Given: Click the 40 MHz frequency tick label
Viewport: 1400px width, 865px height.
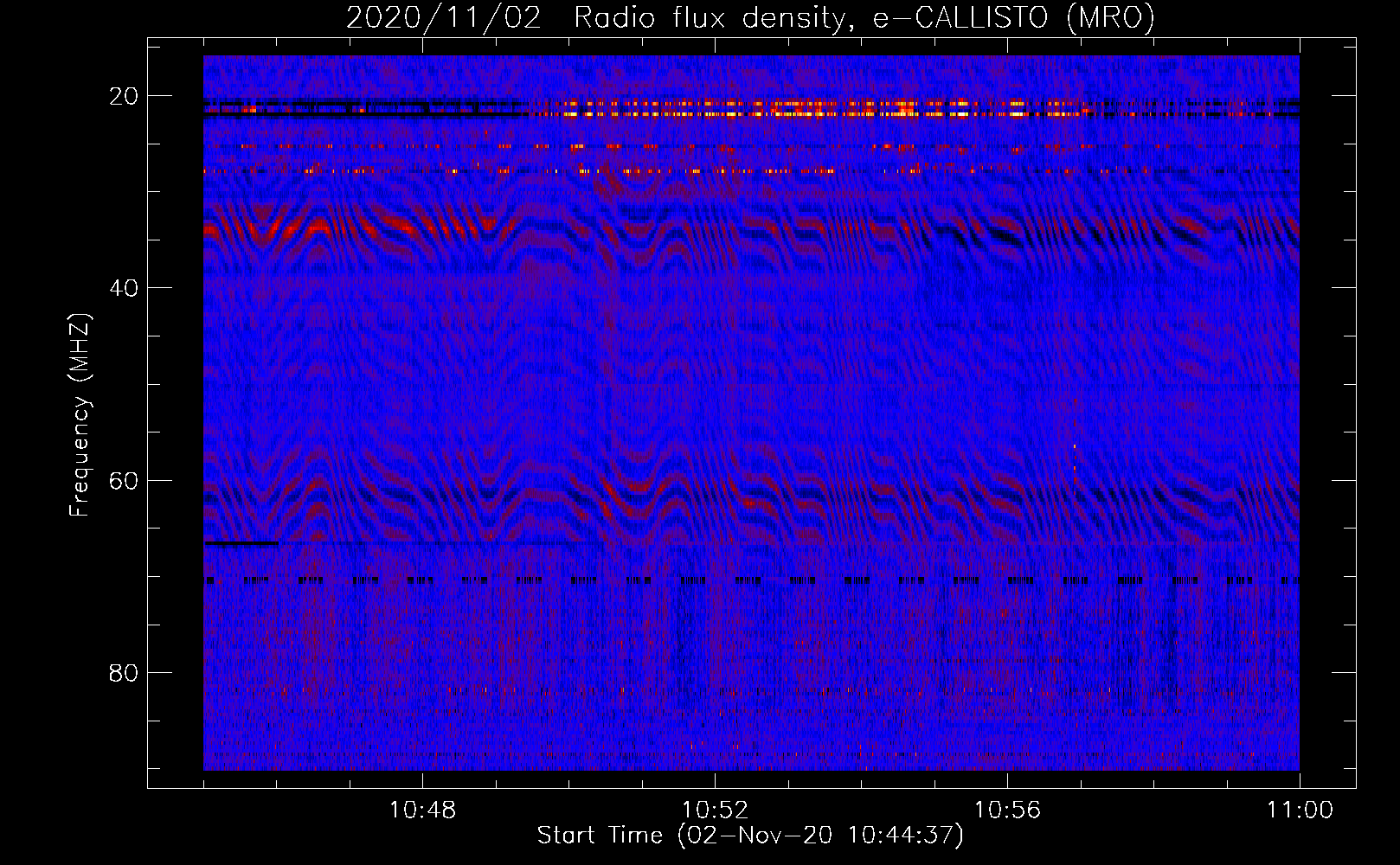Looking at the screenshot, I should [125, 288].
